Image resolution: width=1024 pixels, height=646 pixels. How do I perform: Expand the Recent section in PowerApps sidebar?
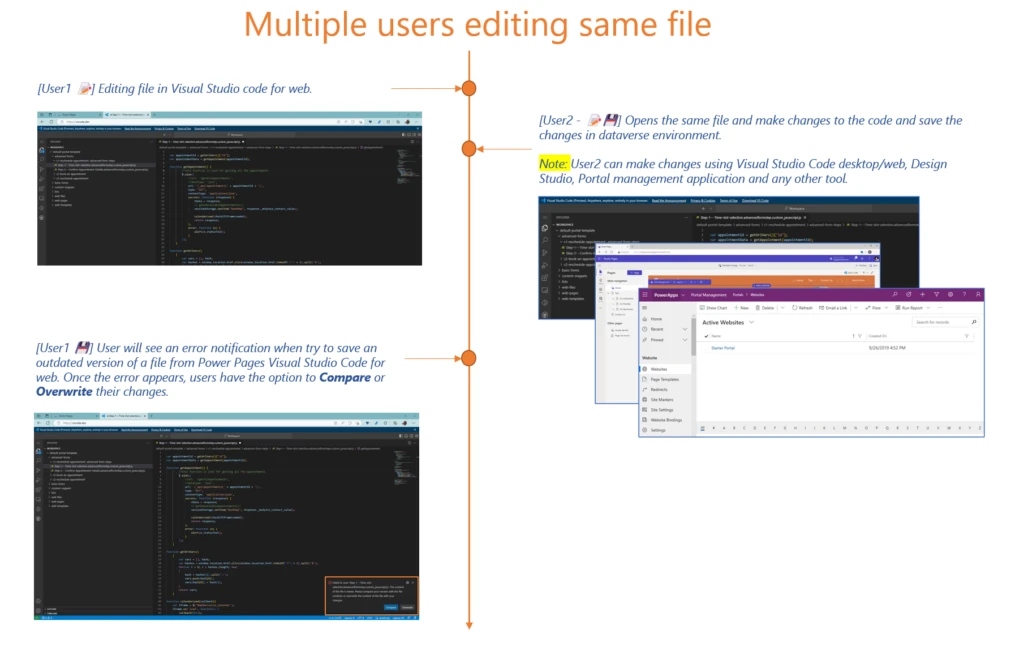point(684,329)
